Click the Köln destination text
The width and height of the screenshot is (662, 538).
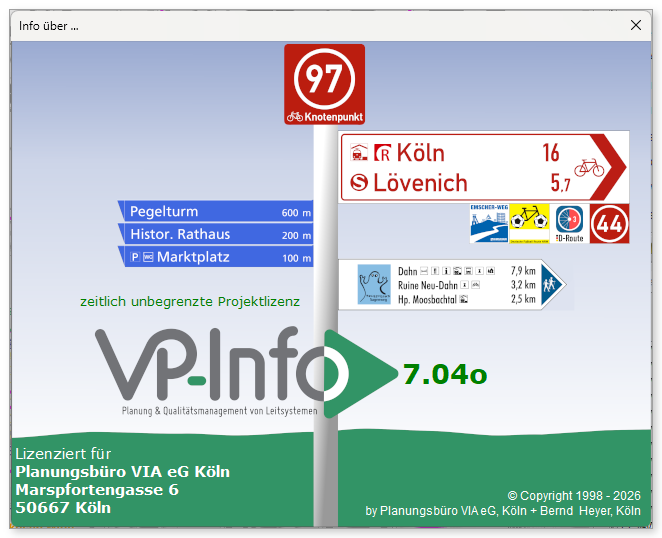pos(421,153)
